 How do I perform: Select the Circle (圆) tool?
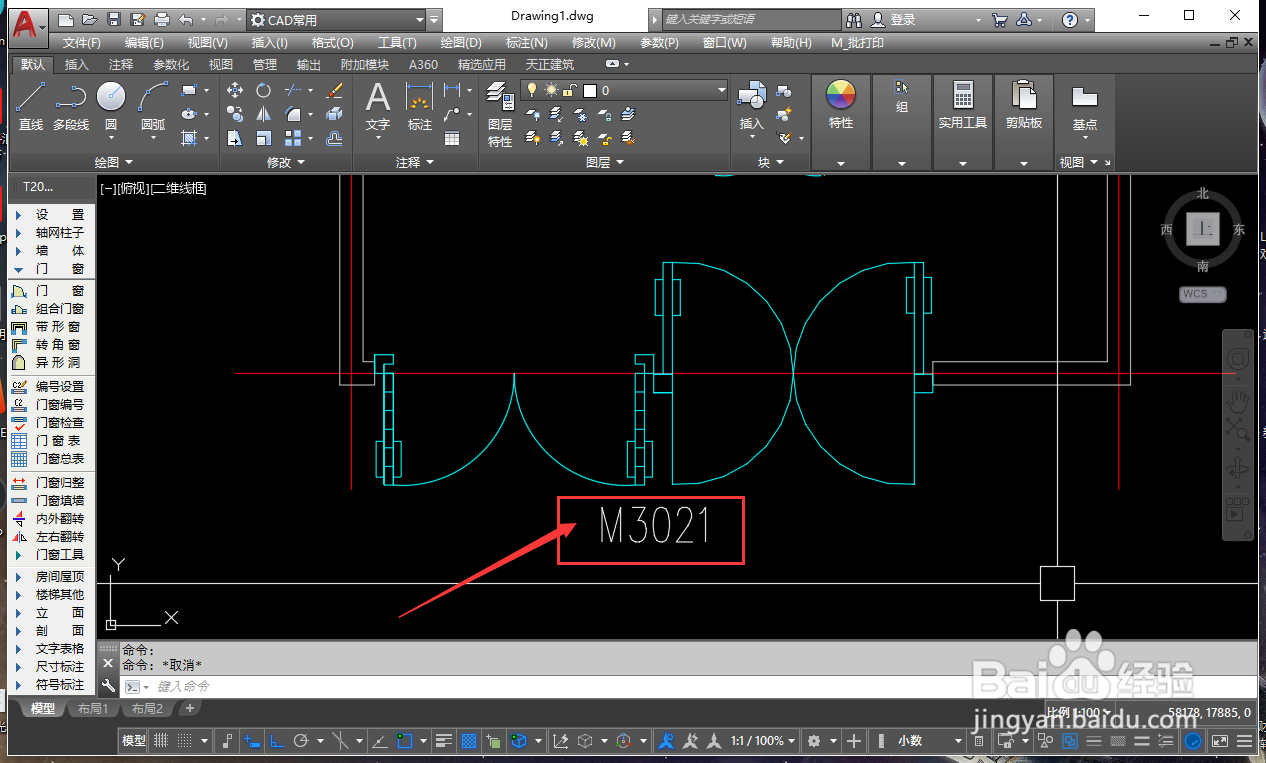point(111,107)
